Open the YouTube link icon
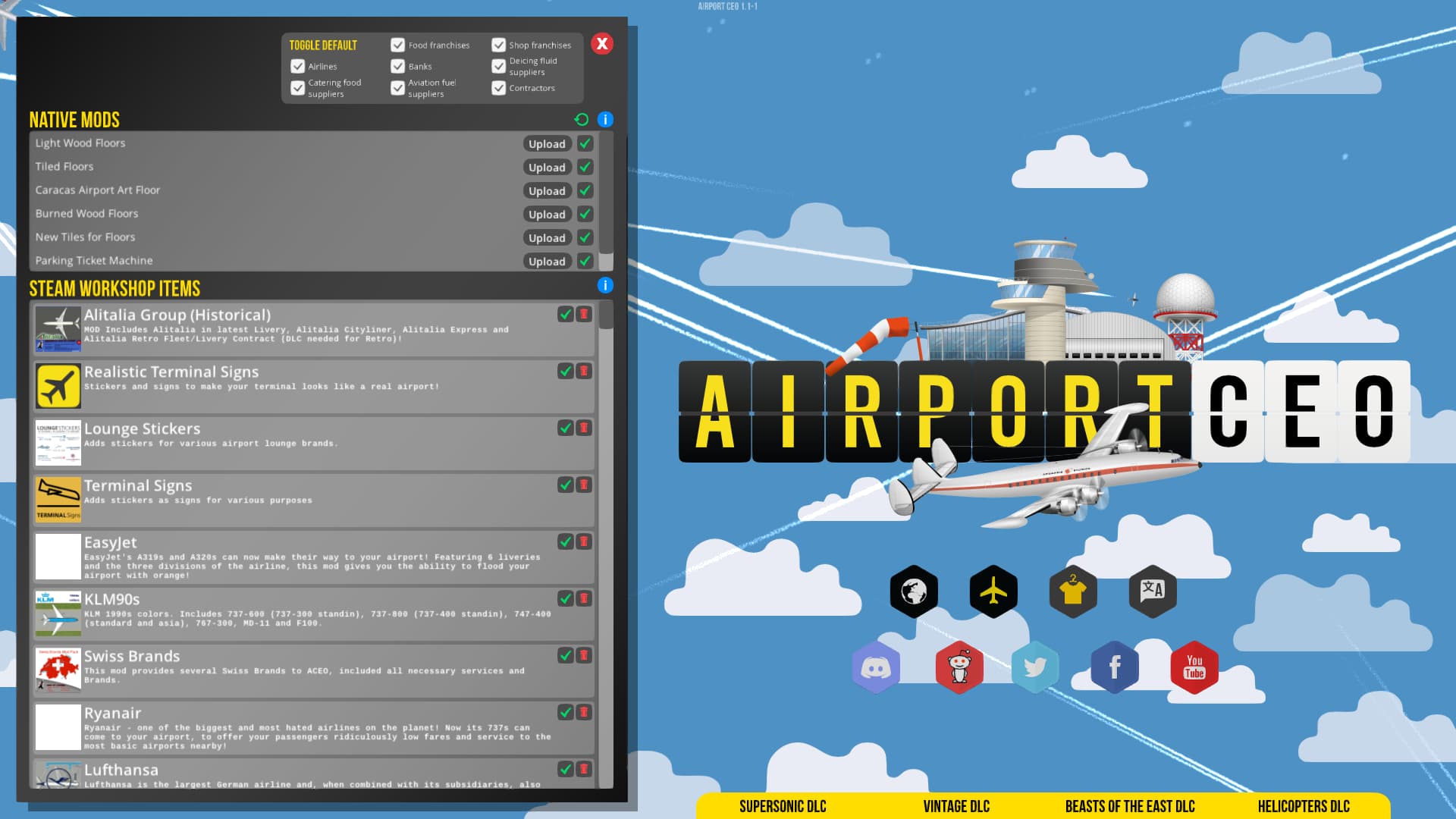Image resolution: width=1456 pixels, height=819 pixels. click(1194, 667)
